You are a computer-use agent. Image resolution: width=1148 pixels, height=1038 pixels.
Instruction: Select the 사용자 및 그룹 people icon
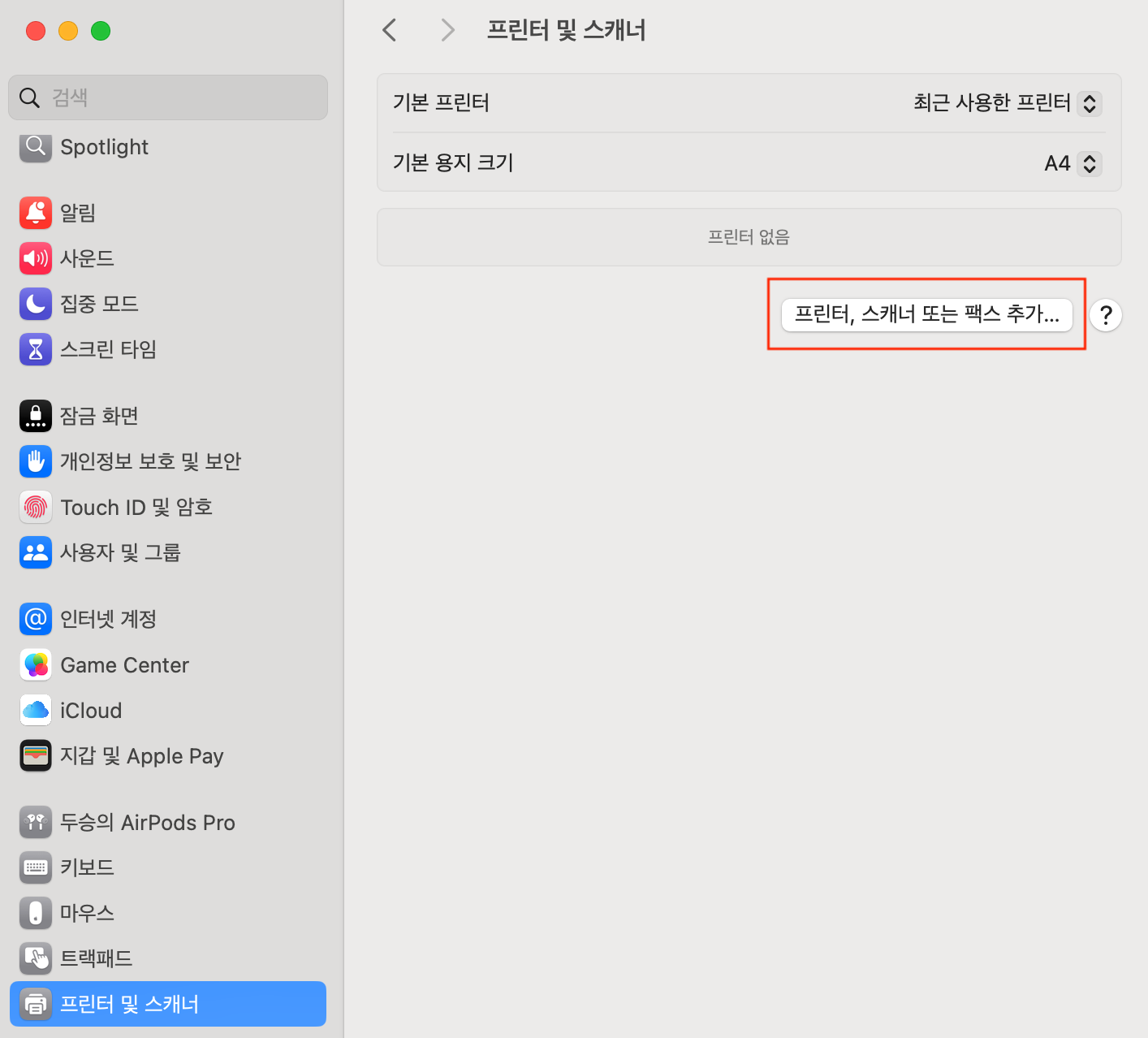pyautogui.click(x=35, y=552)
